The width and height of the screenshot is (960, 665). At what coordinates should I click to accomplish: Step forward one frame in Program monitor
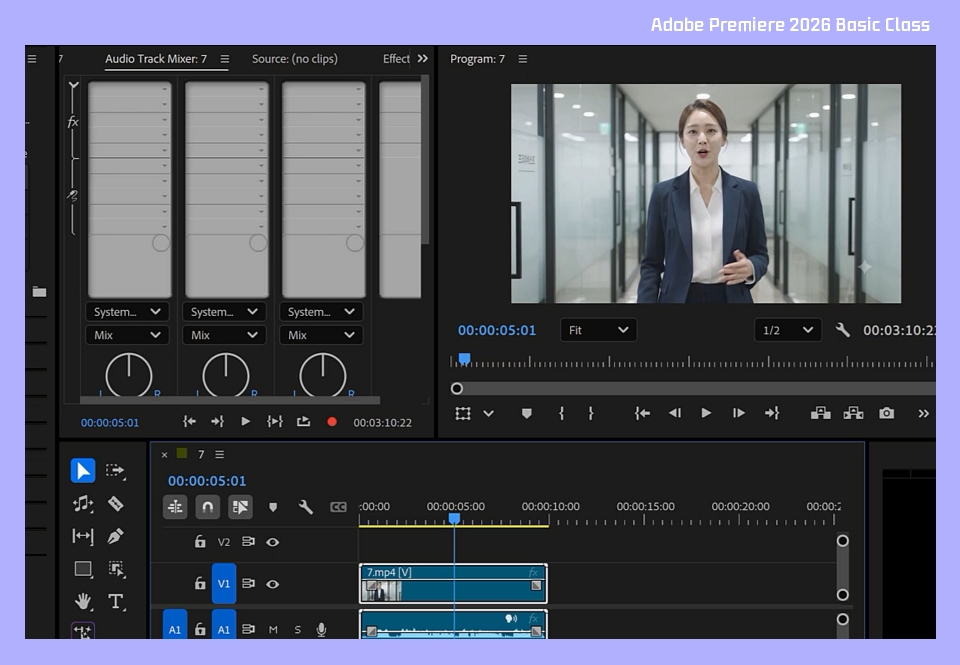click(x=739, y=413)
